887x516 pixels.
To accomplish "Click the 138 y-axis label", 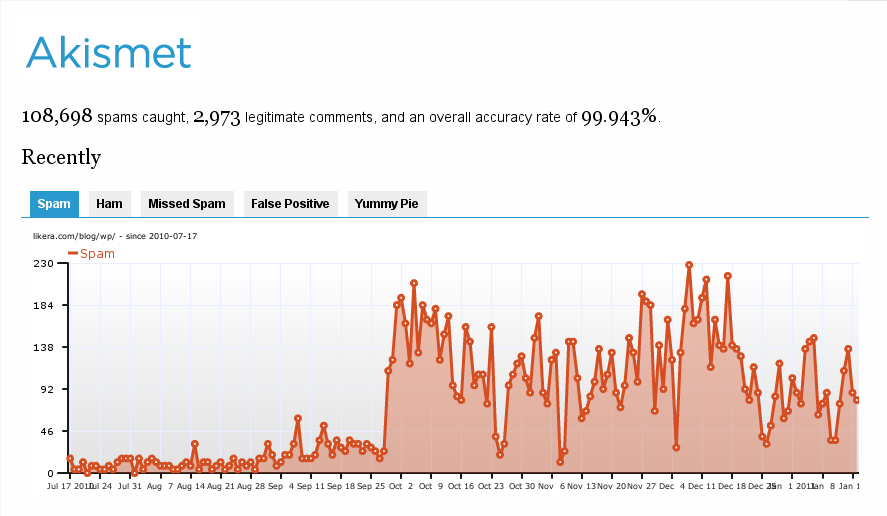I will point(44,347).
